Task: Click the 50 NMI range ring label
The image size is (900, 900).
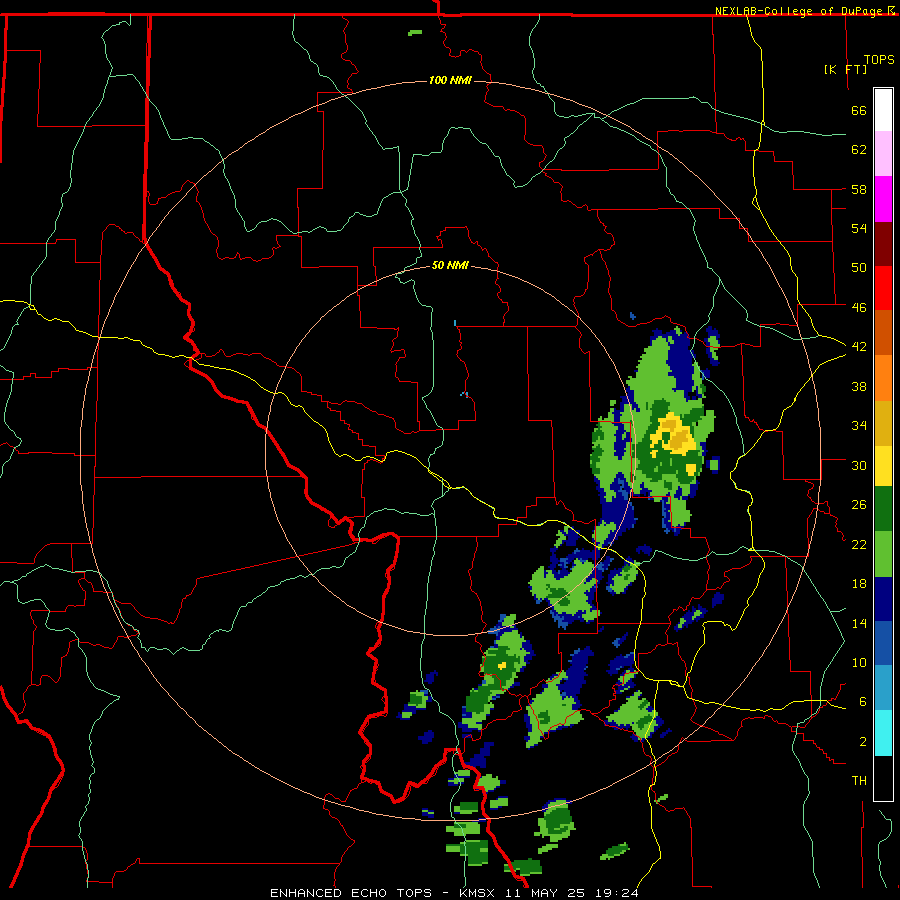Action: click(x=450, y=265)
